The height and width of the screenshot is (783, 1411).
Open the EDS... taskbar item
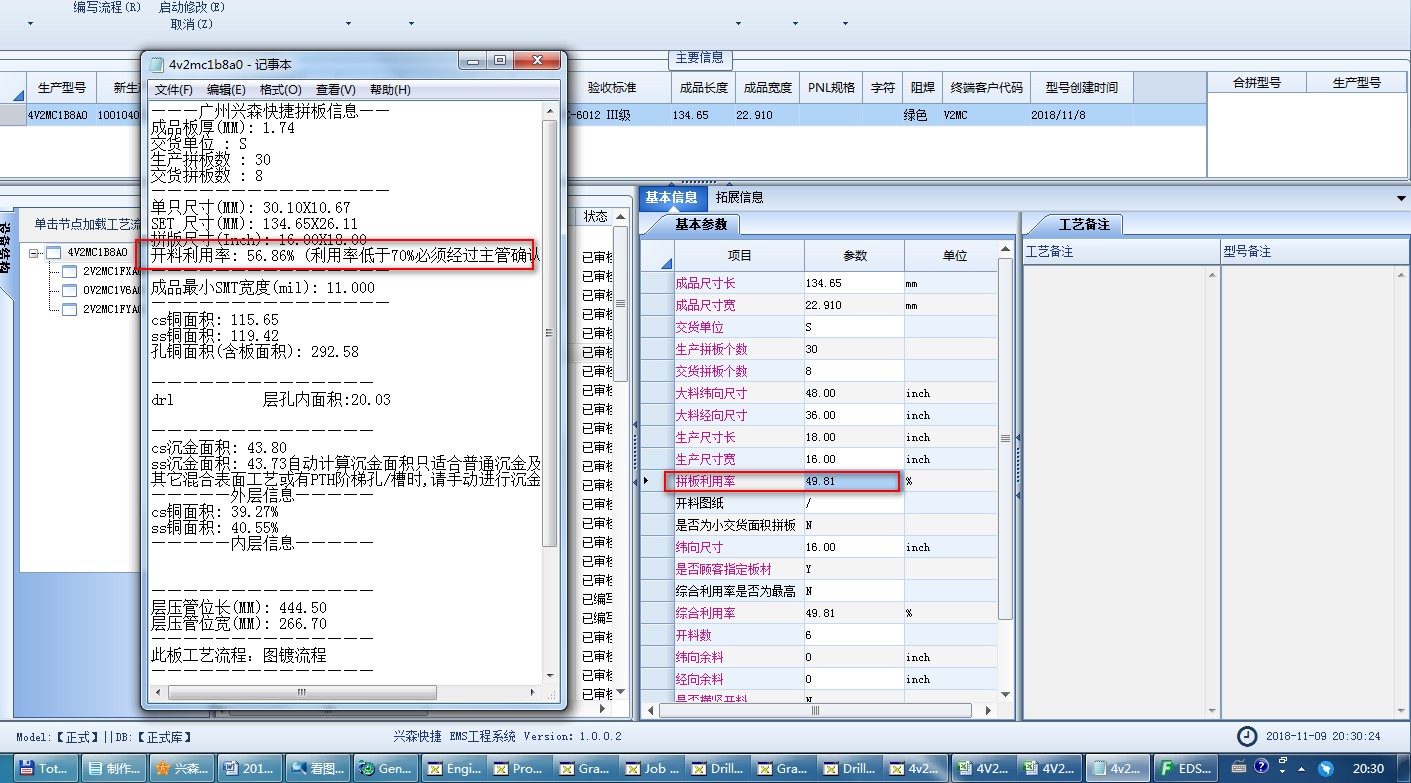click(x=1185, y=769)
